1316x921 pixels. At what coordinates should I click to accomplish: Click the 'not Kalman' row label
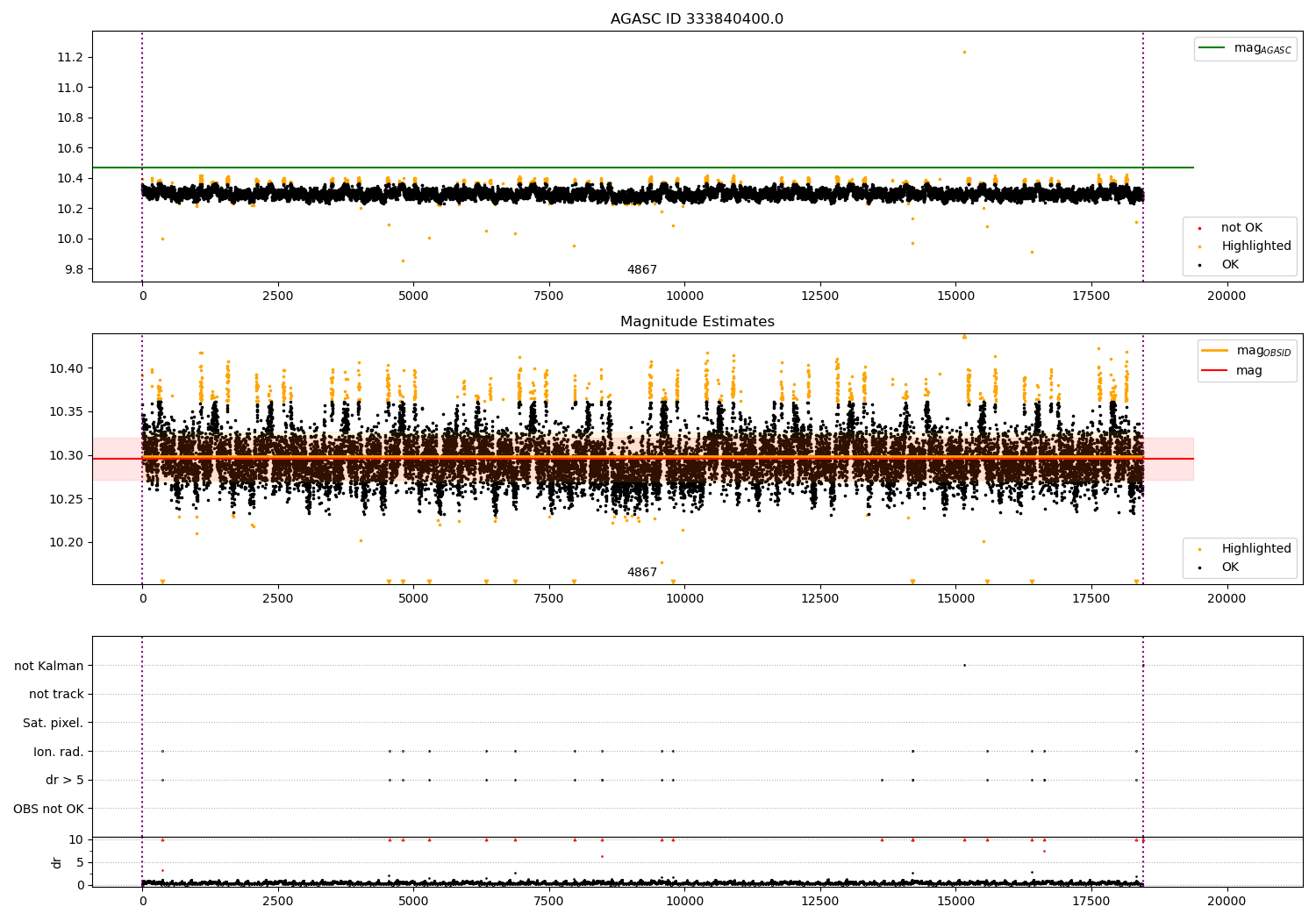[x=49, y=666]
